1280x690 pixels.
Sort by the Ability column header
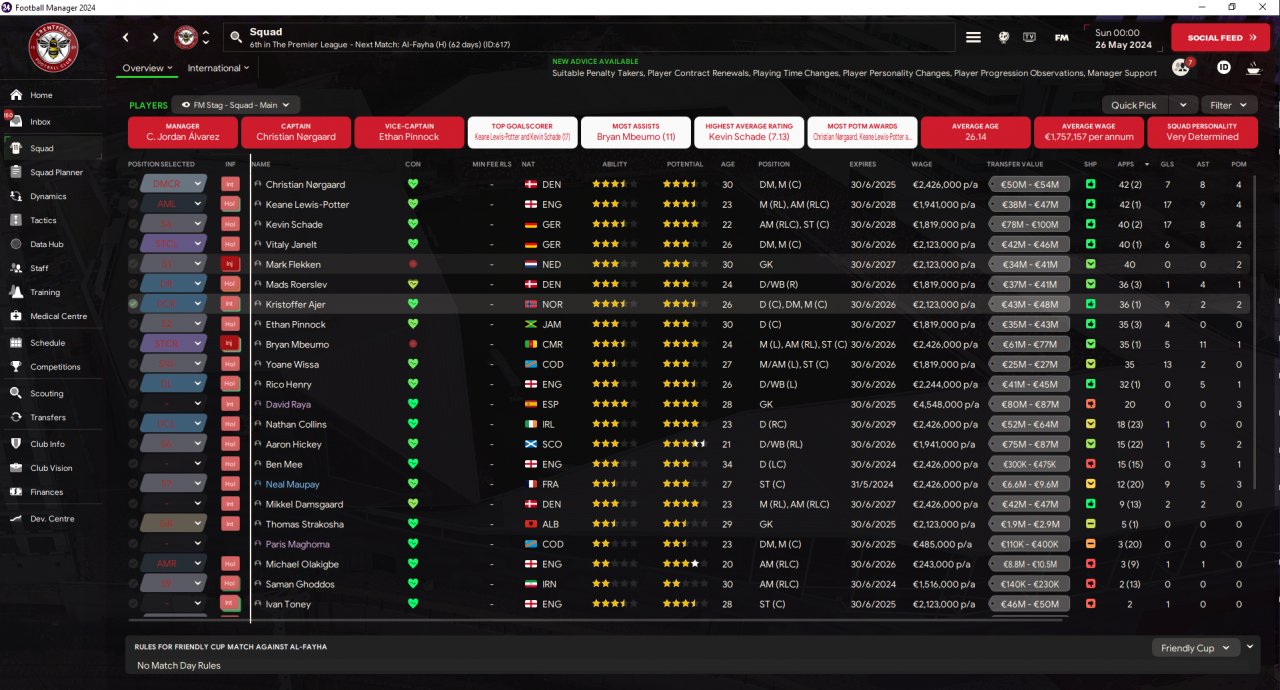(614, 164)
